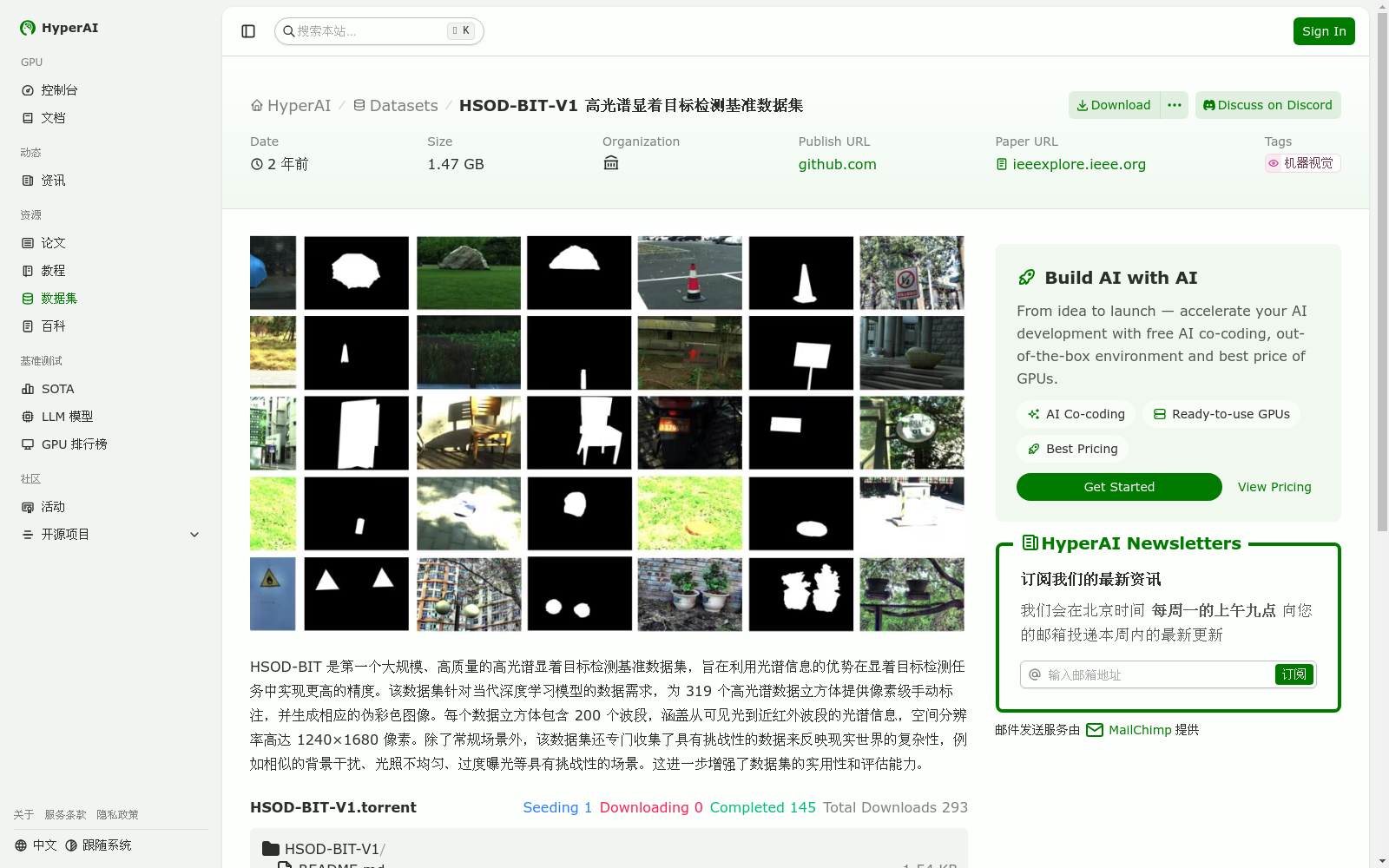Click the Seeding 1 stat

click(x=557, y=807)
